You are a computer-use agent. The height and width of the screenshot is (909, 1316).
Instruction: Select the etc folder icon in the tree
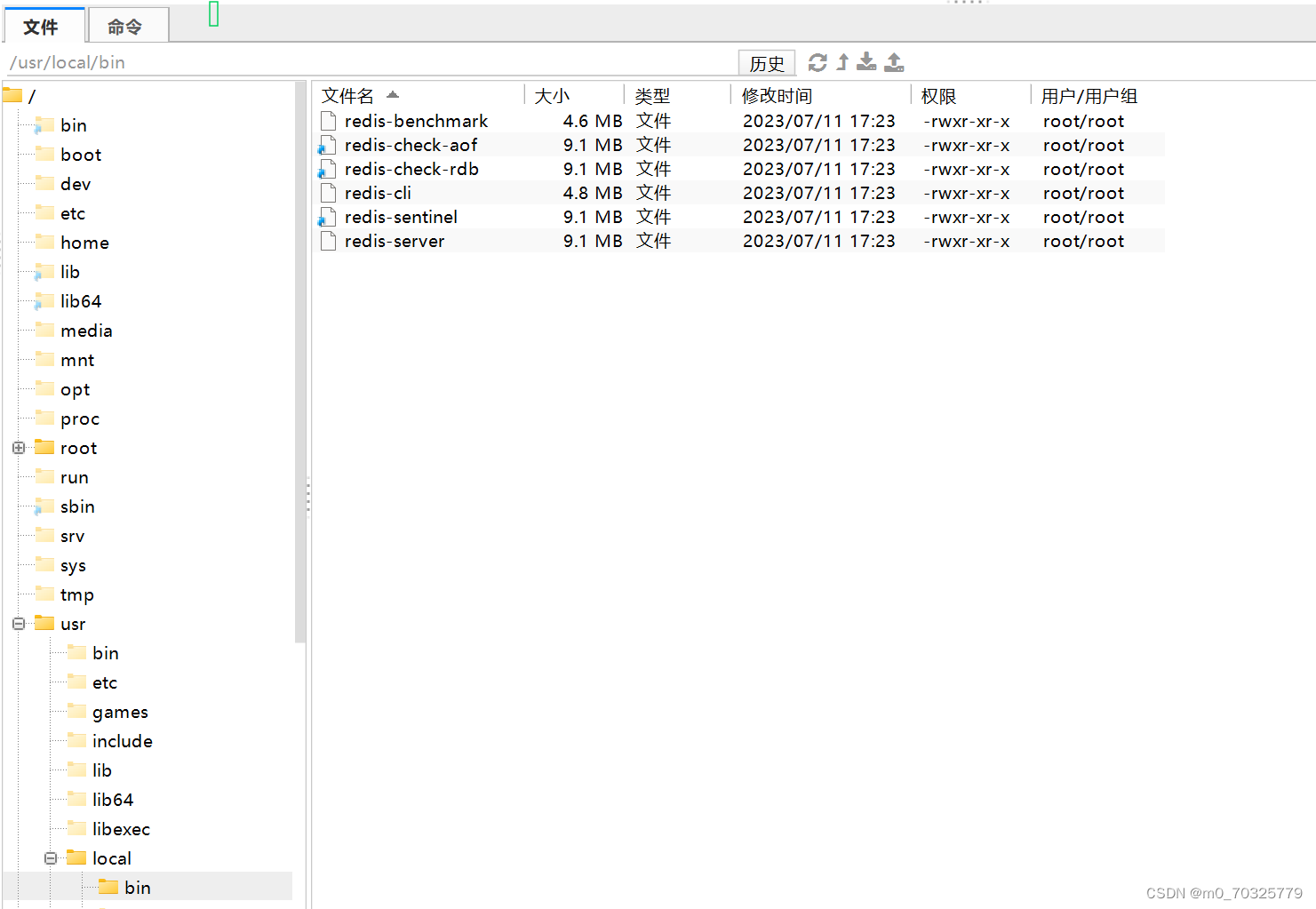(44, 212)
